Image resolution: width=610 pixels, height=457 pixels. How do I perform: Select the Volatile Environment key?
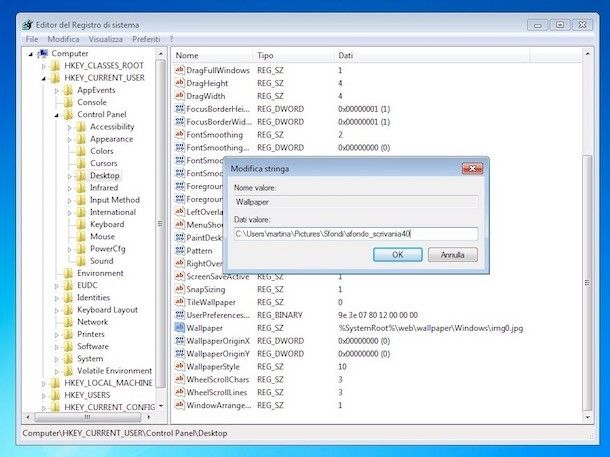coord(114,371)
